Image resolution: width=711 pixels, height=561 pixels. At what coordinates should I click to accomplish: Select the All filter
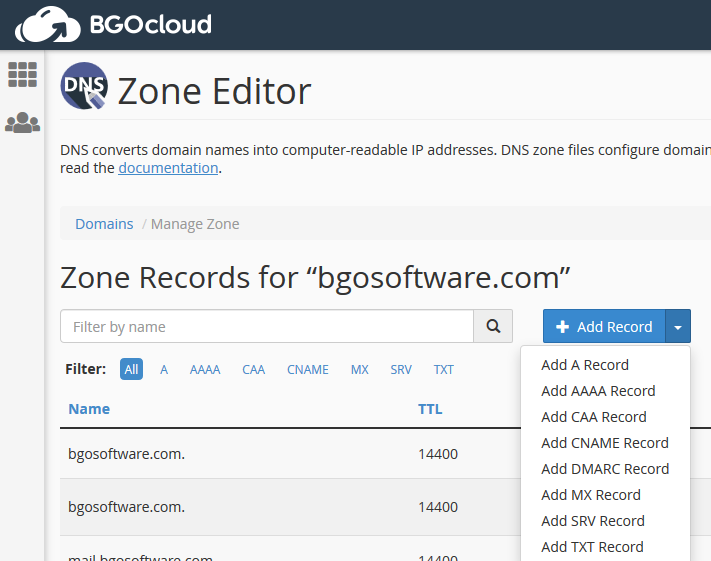(x=131, y=370)
